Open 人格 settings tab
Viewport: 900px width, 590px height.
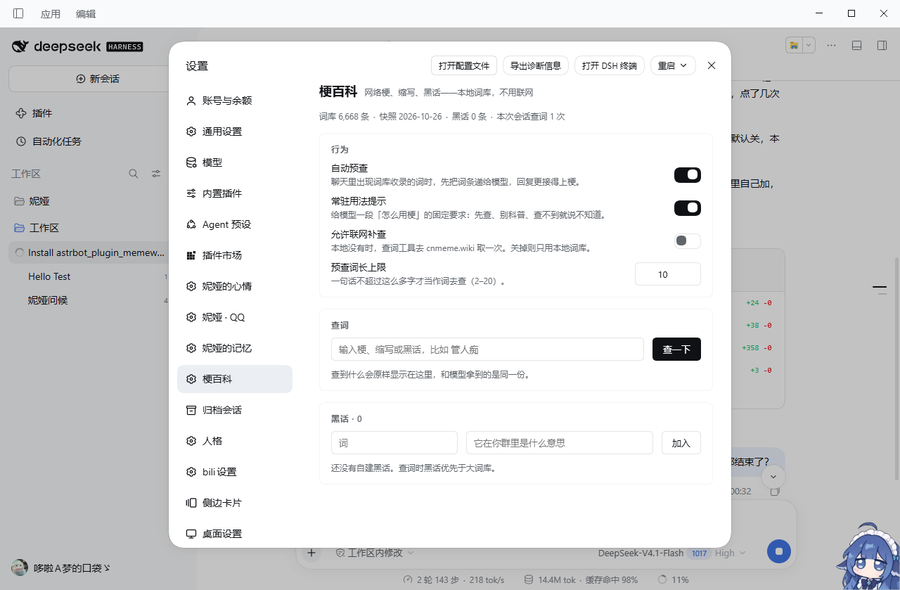coord(234,441)
